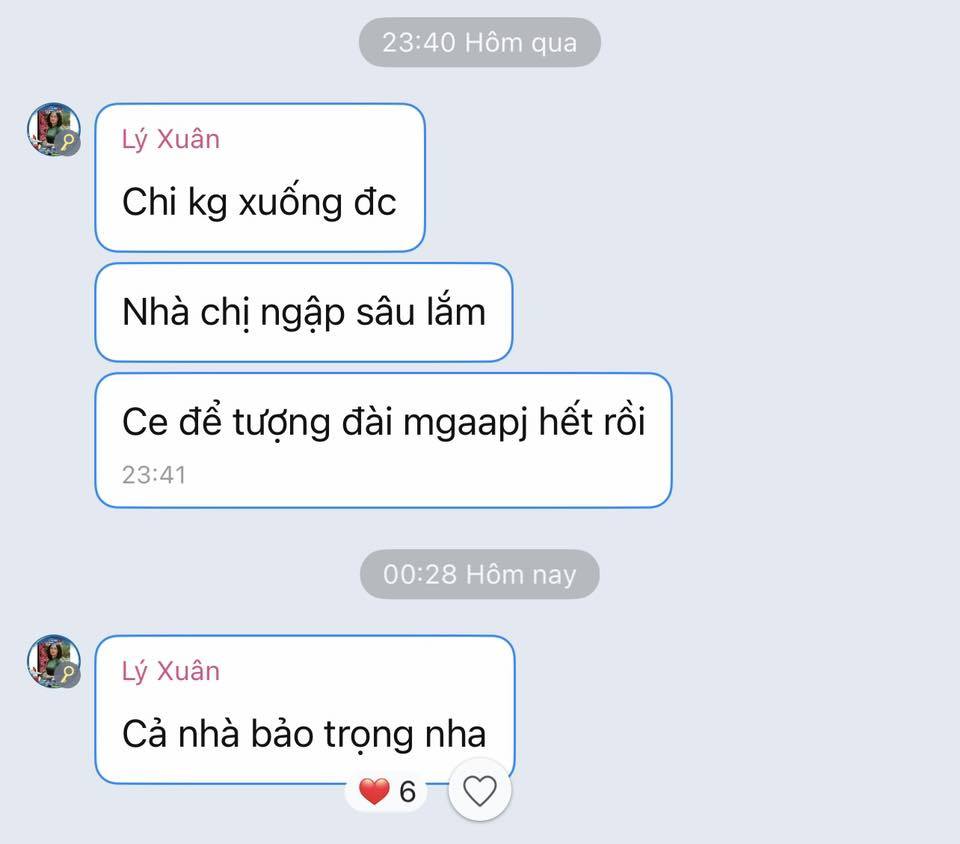
Task: View the reaction count number 6
Action: (408, 792)
